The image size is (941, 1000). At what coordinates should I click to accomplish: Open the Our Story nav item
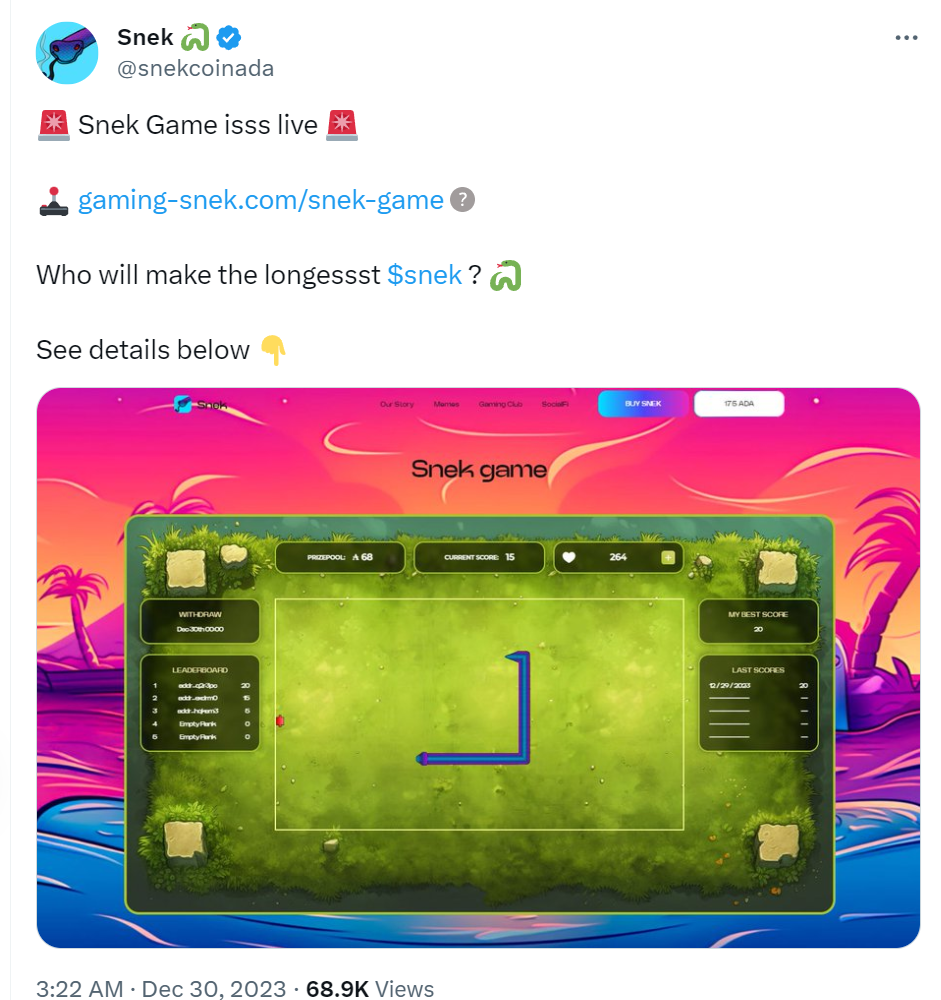[x=397, y=404]
